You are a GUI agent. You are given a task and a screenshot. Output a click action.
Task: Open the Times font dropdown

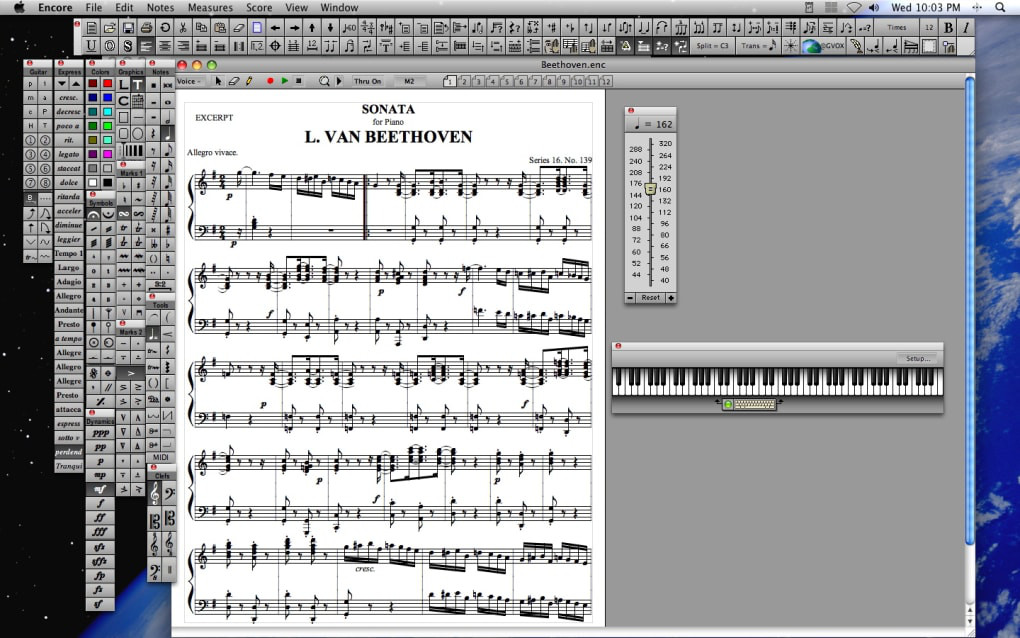(896, 27)
